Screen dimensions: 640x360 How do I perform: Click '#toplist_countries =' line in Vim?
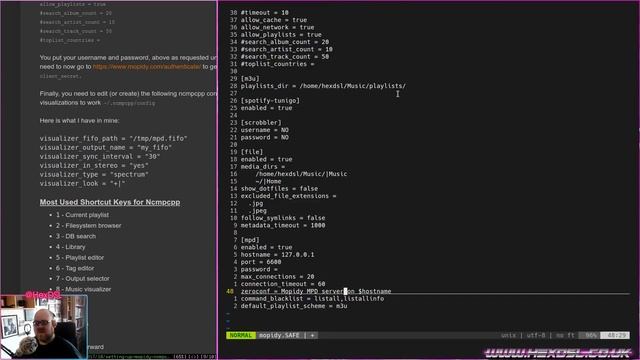[278, 64]
